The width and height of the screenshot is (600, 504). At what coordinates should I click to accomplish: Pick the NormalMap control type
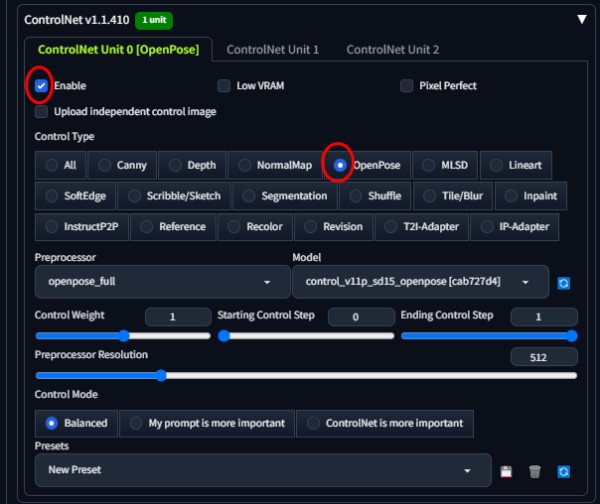tap(275, 165)
